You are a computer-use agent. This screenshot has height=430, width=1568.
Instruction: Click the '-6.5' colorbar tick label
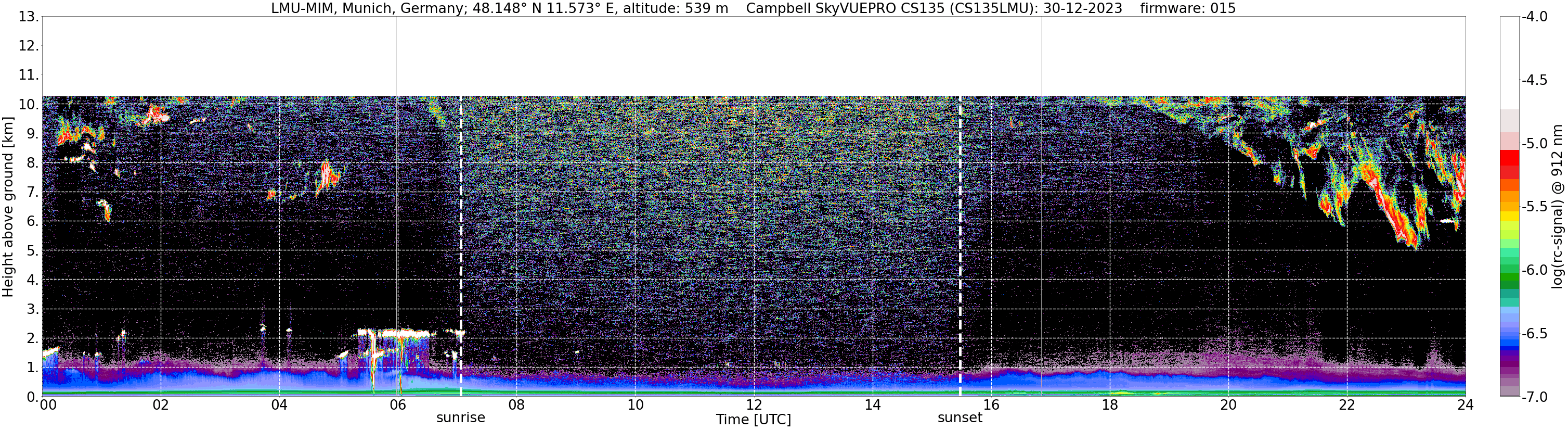pos(1534,333)
